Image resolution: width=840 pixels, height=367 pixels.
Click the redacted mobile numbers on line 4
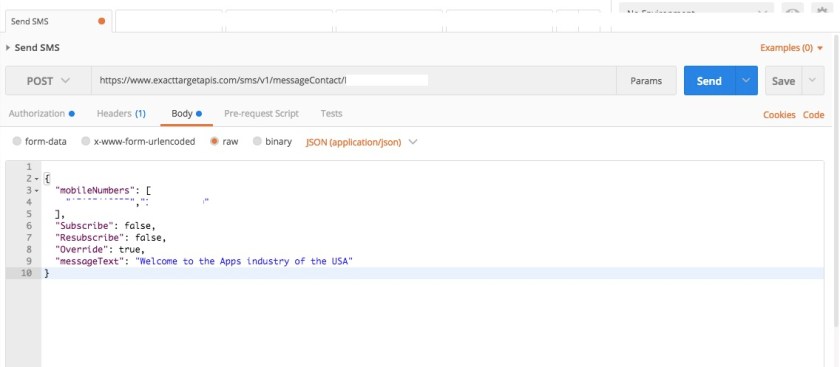137,202
